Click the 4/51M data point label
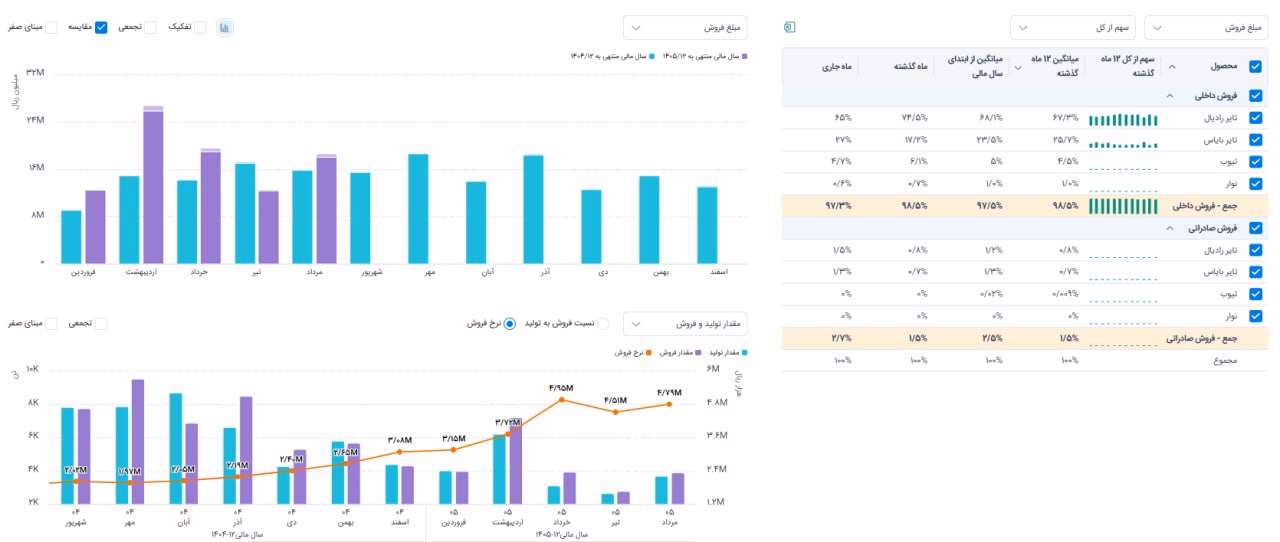1280x542 pixels. 615,400
